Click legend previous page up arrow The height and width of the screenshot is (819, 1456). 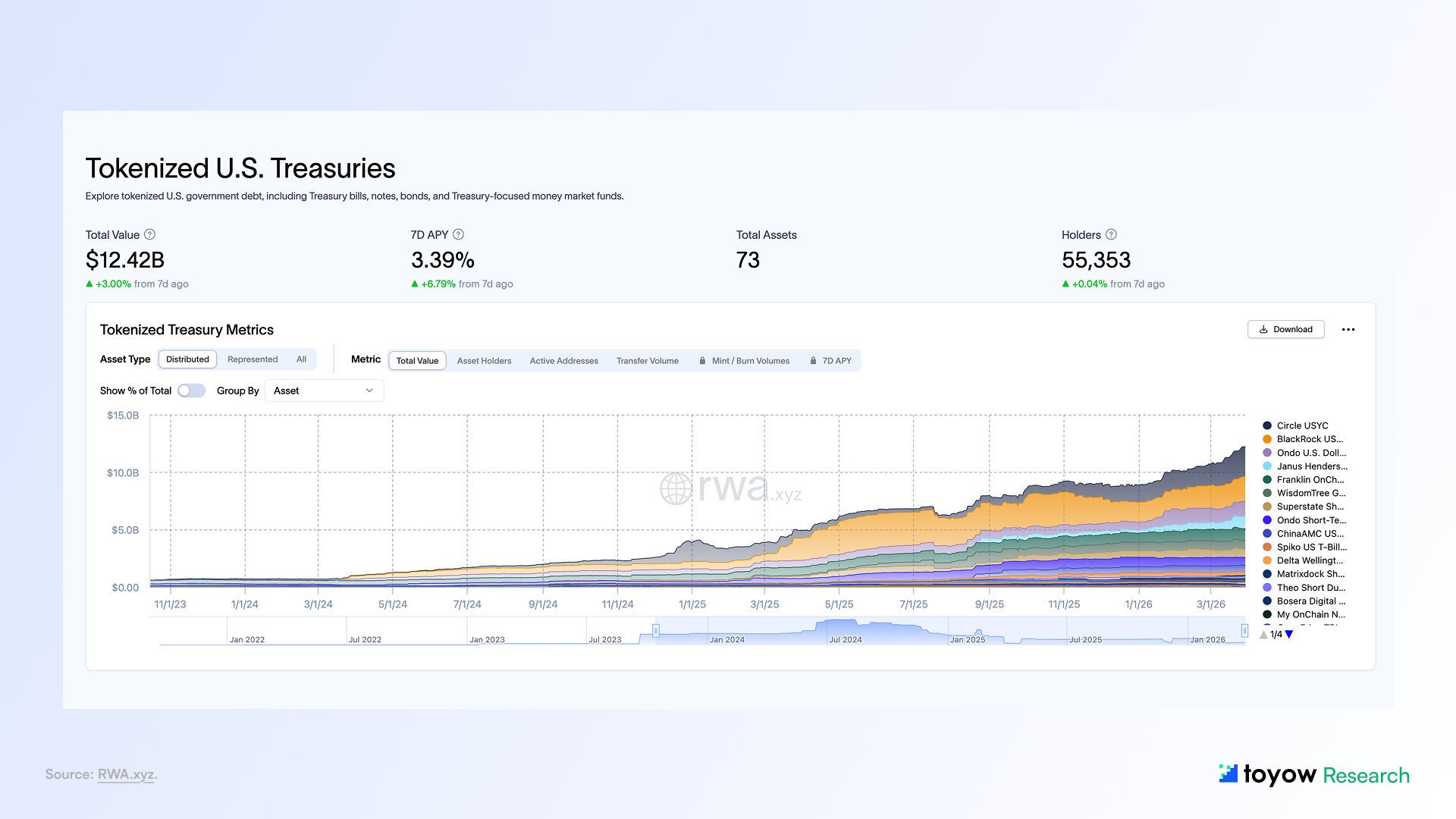click(x=1263, y=635)
